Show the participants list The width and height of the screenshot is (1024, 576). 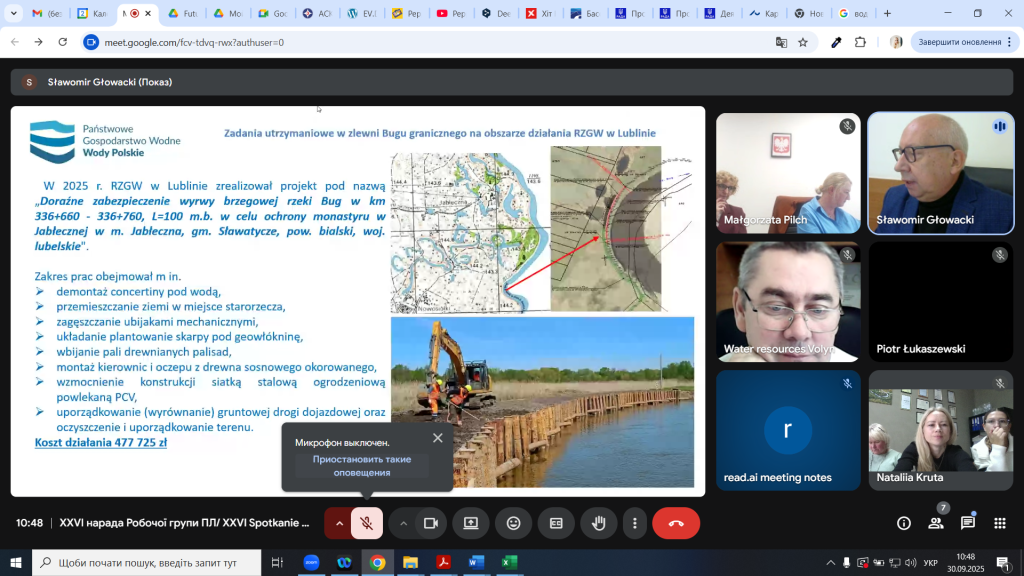click(936, 523)
